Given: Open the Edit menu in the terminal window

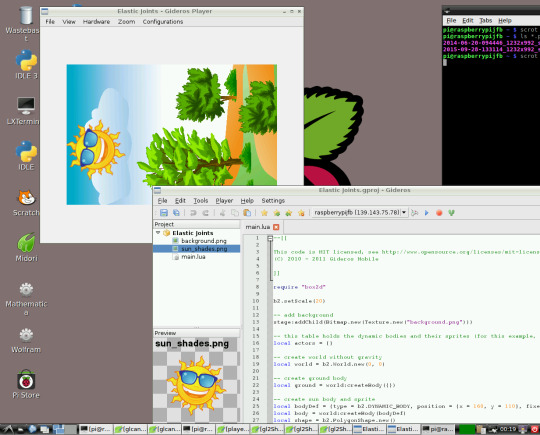Looking at the screenshot, I should [468, 20].
